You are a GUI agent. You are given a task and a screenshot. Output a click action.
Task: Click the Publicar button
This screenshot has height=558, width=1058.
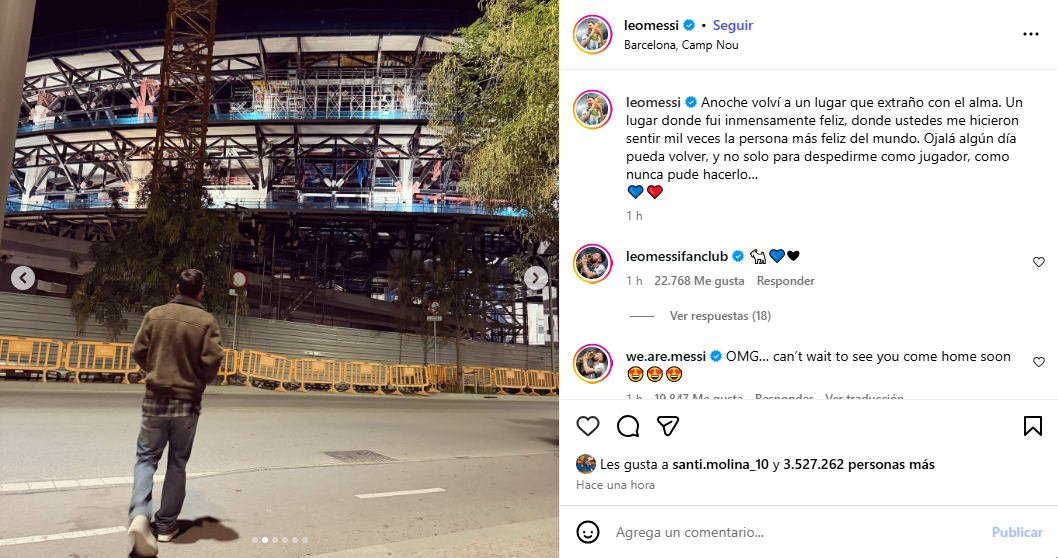pos(1017,532)
